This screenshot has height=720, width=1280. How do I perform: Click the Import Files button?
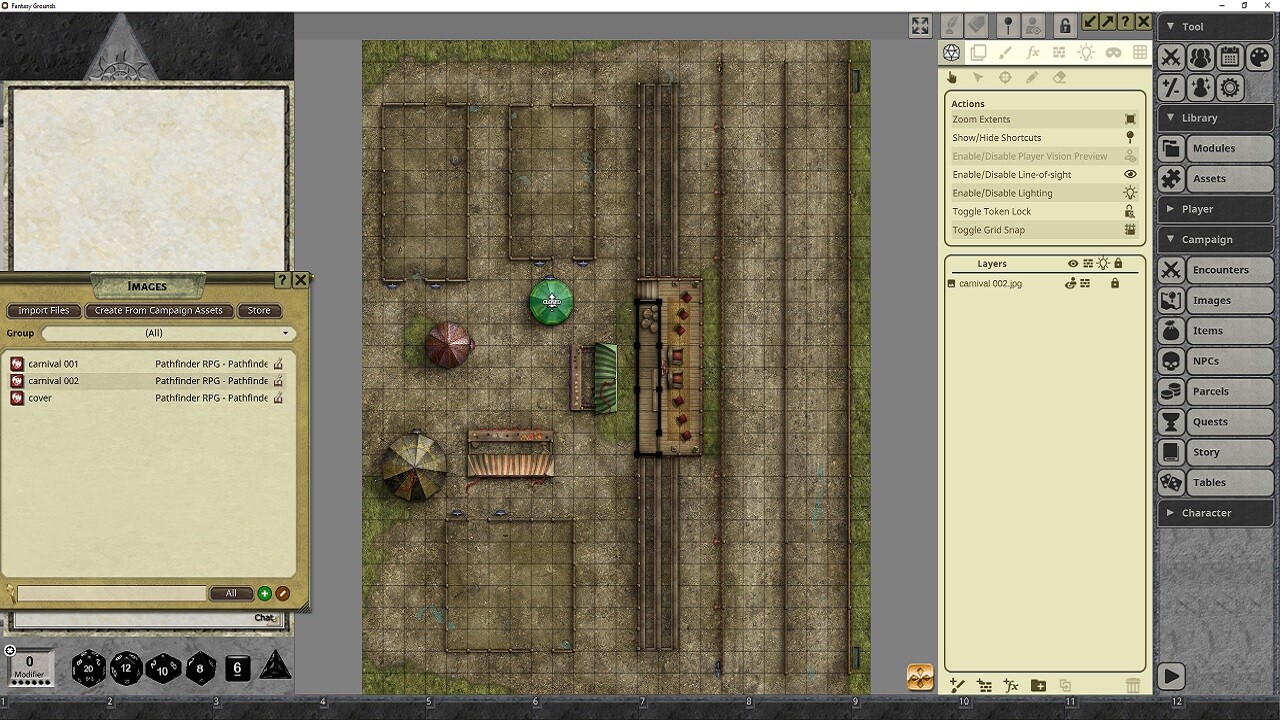click(x=43, y=310)
